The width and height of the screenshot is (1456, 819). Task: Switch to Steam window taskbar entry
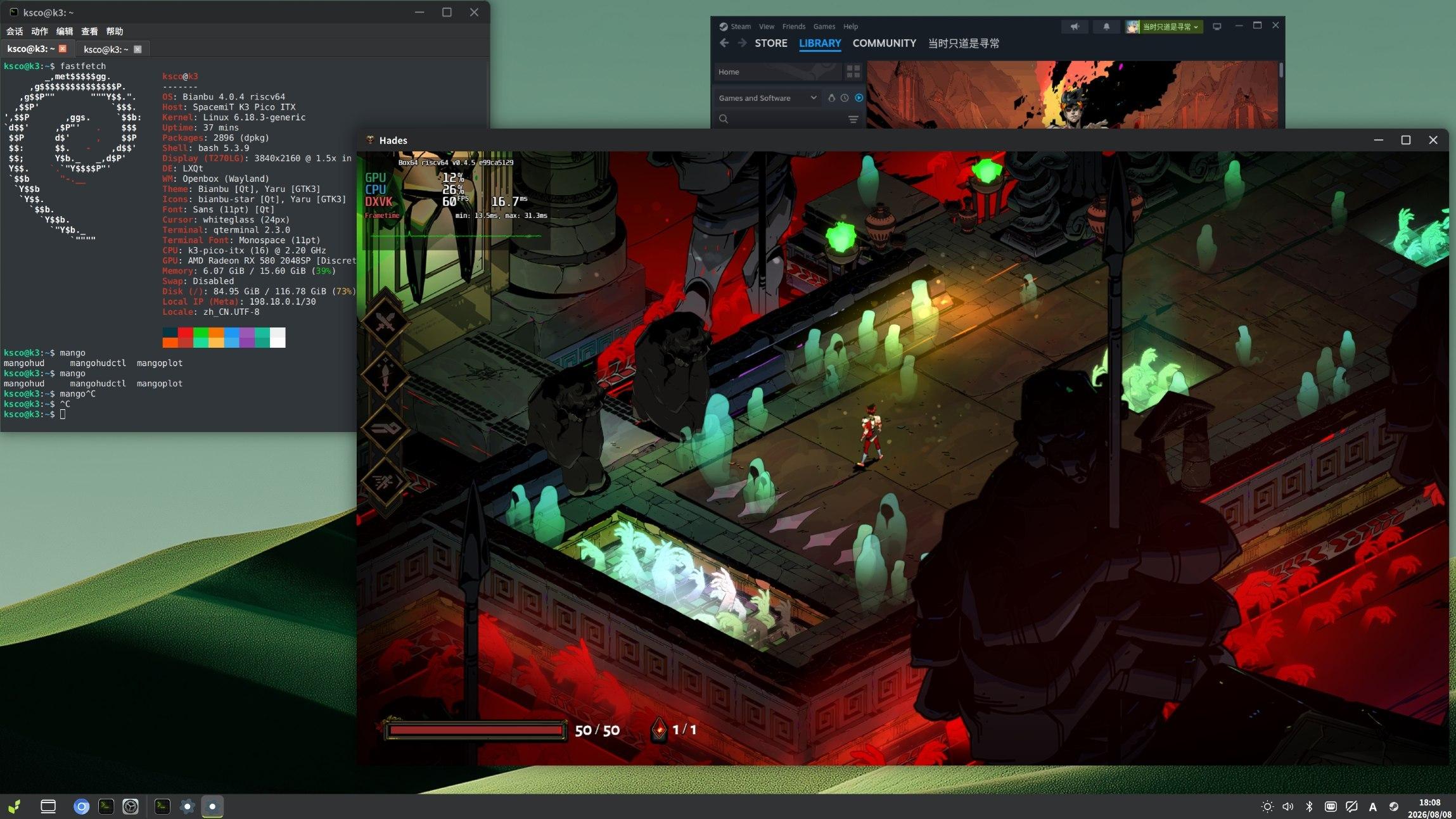point(187,806)
